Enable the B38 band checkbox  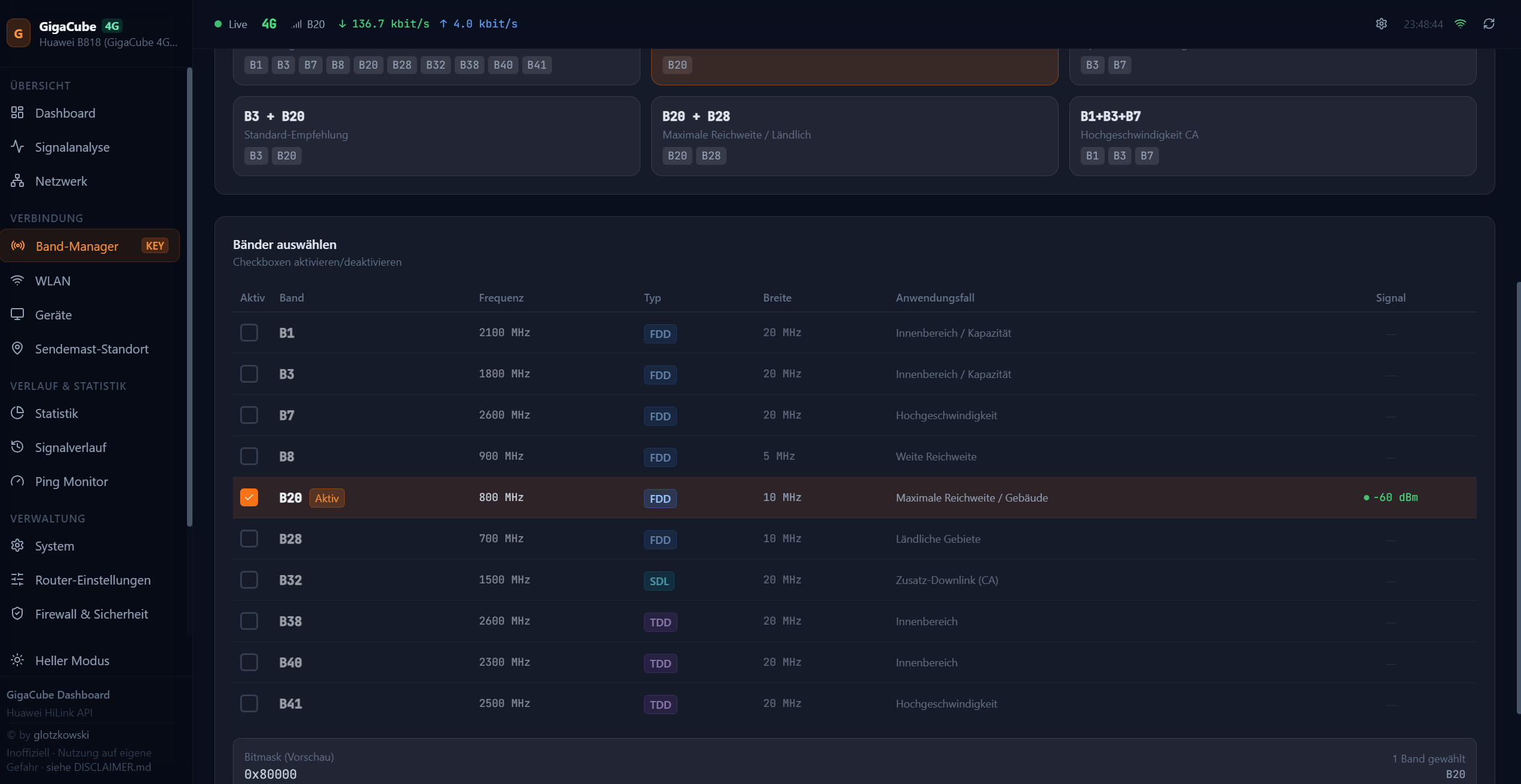[249, 621]
